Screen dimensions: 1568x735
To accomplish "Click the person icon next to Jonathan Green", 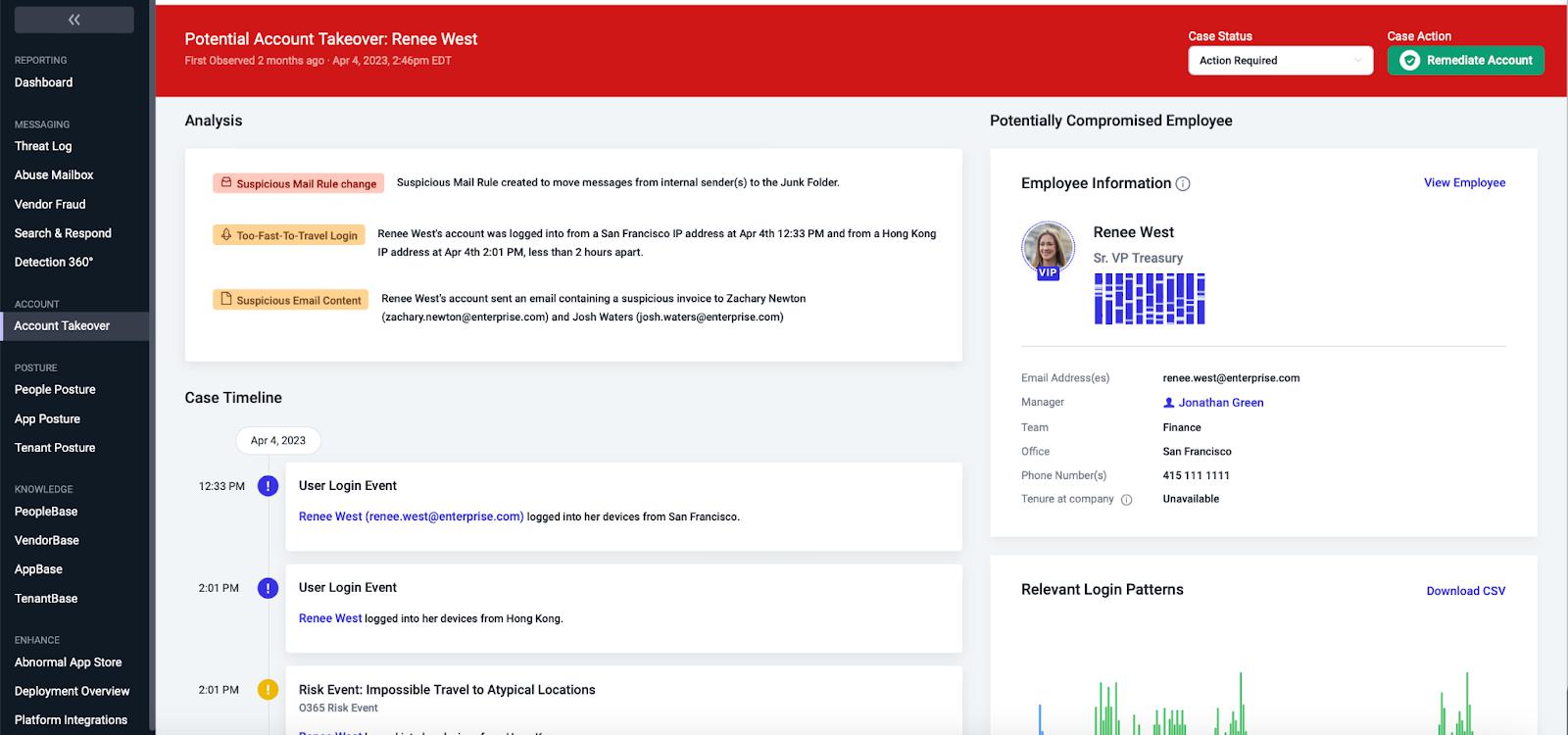I will point(1168,403).
